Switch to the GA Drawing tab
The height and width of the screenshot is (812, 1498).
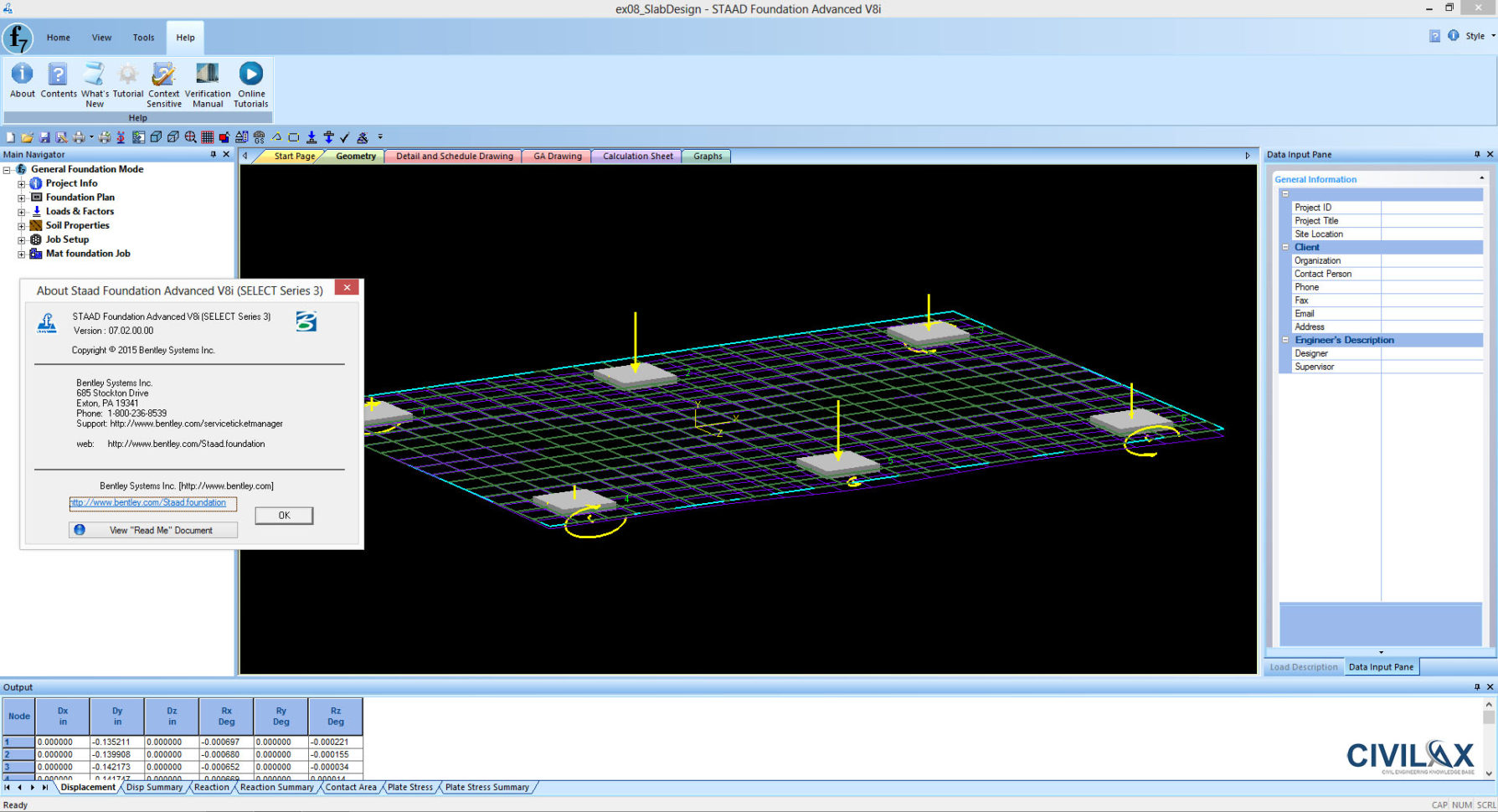[x=556, y=156]
